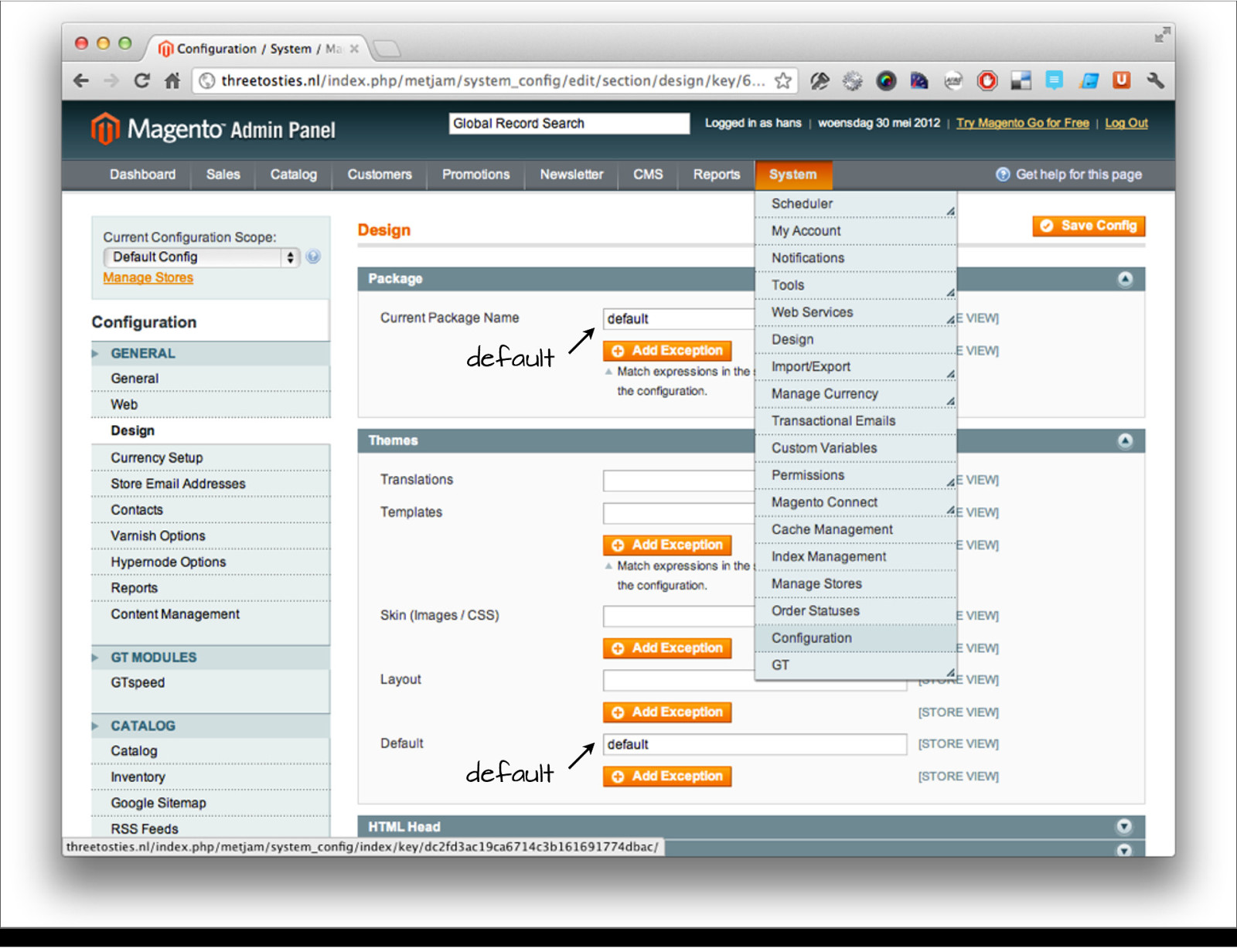Click the Default theme input field
This screenshot has height=952, width=1237.
point(755,745)
